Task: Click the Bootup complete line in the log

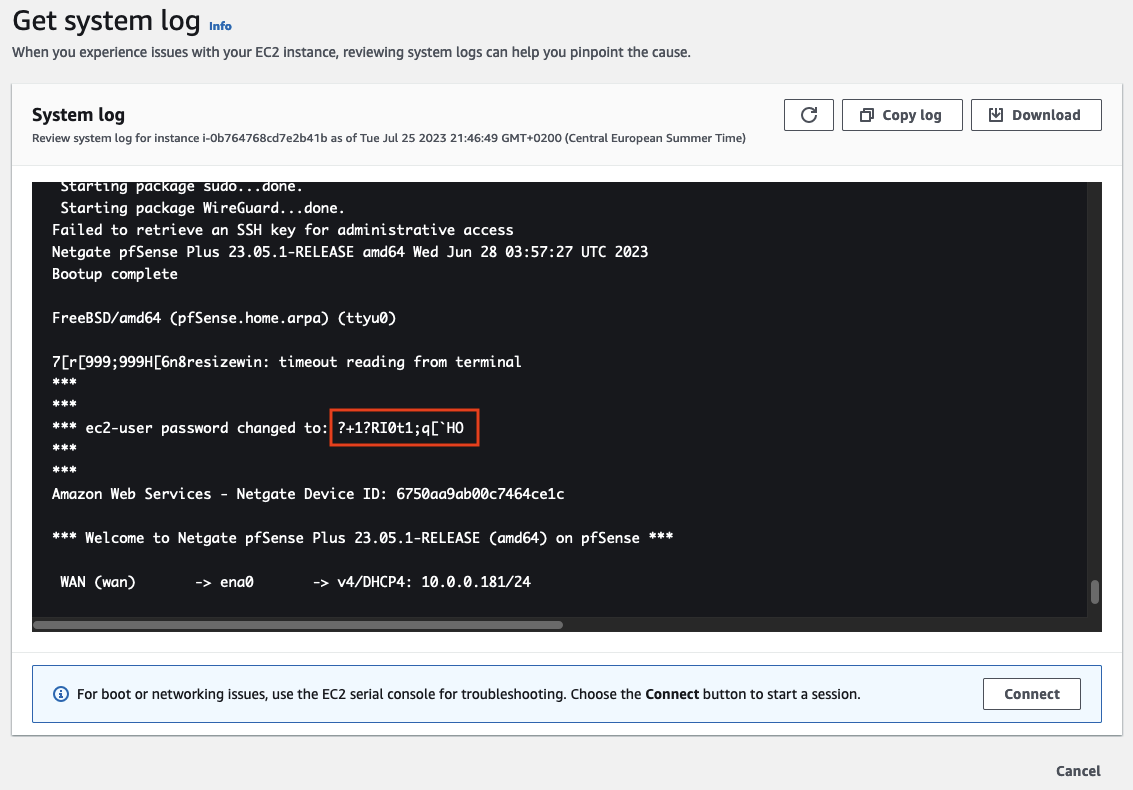Action: [115, 273]
